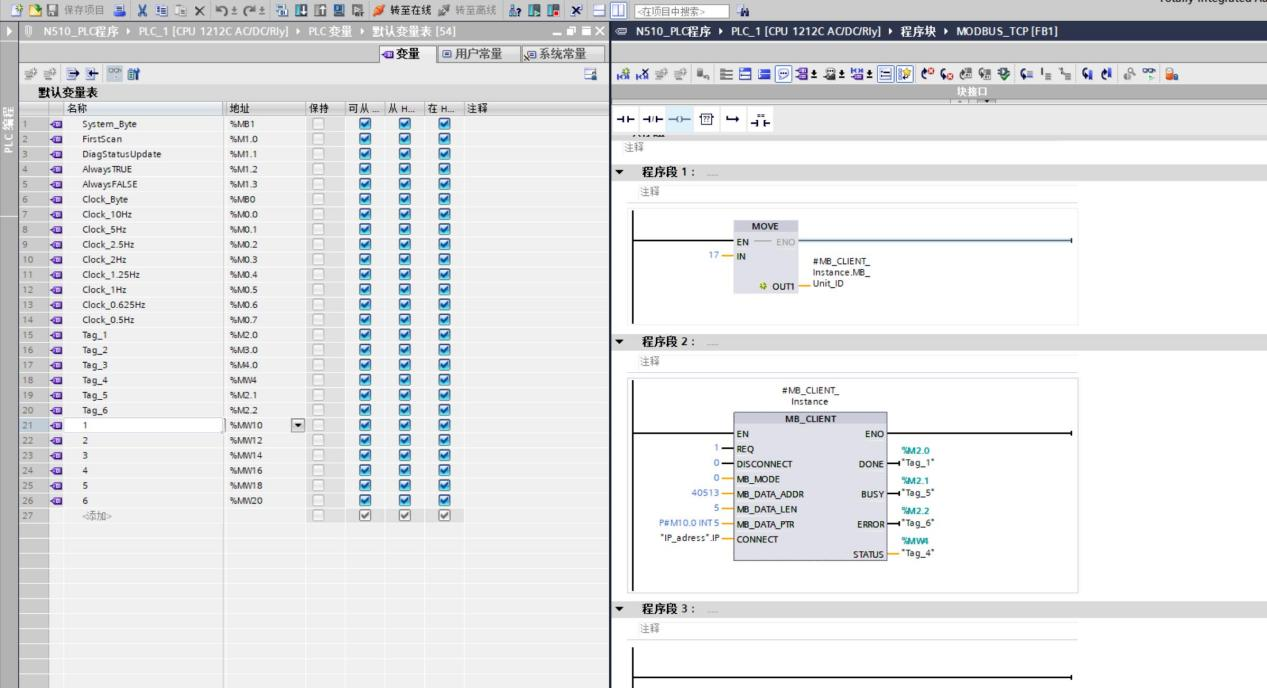1267x688 pixels.
Task: Click <添加> to add new tag
Action: pos(97,515)
